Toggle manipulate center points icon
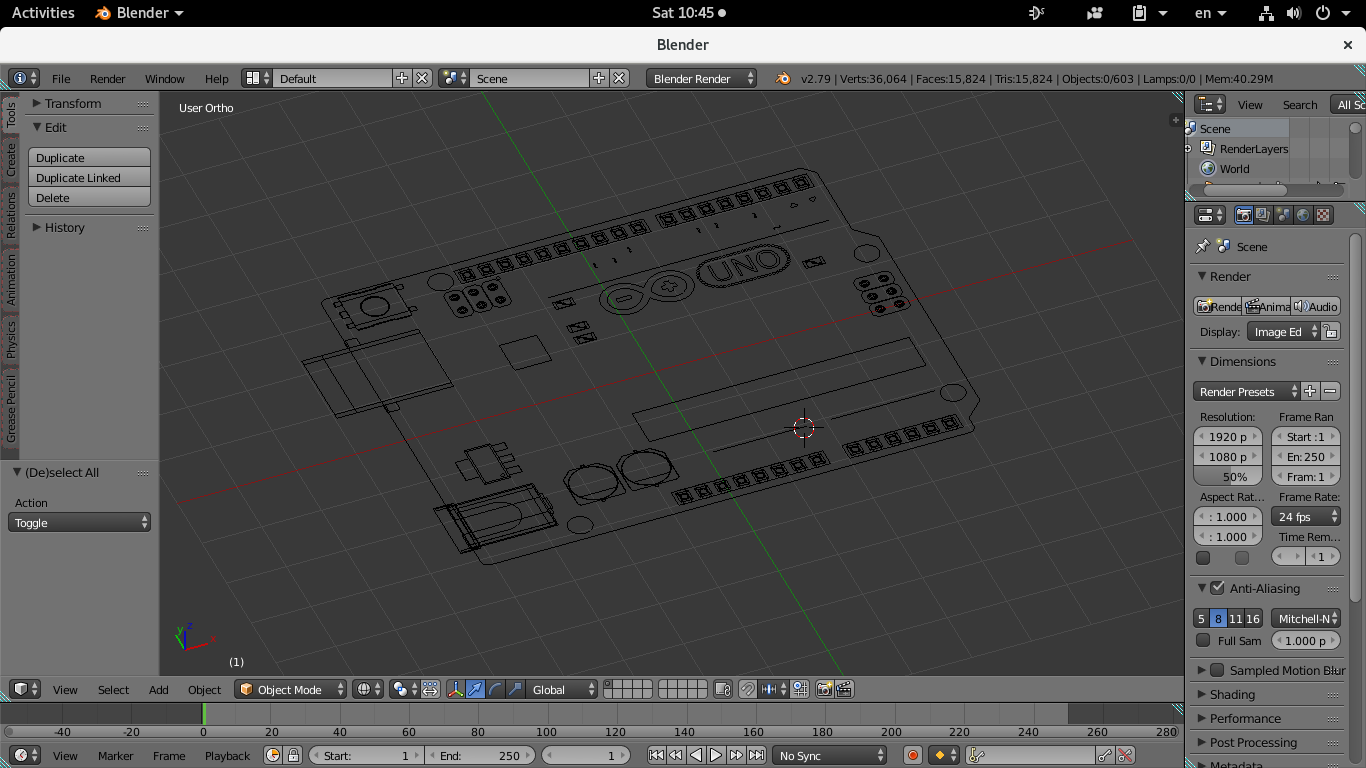This screenshot has width=1366, height=768. tap(430, 689)
